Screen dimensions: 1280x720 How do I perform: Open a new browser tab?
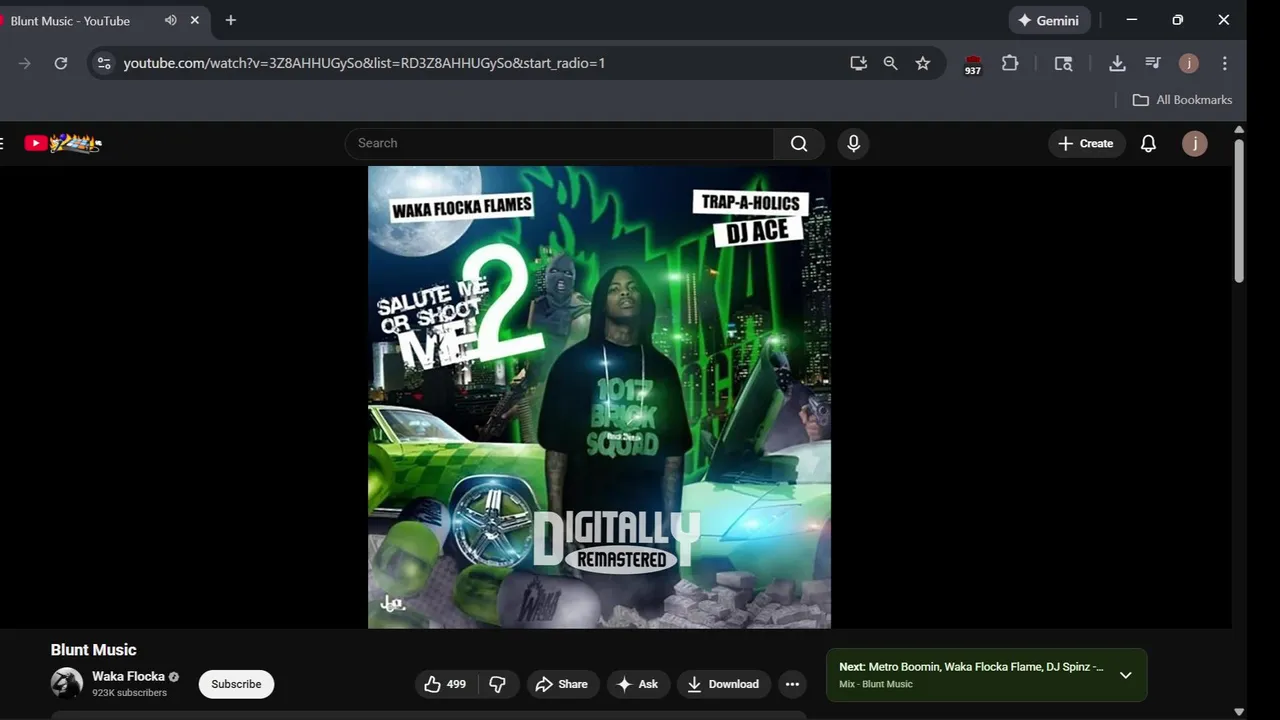click(x=231, y=20)
